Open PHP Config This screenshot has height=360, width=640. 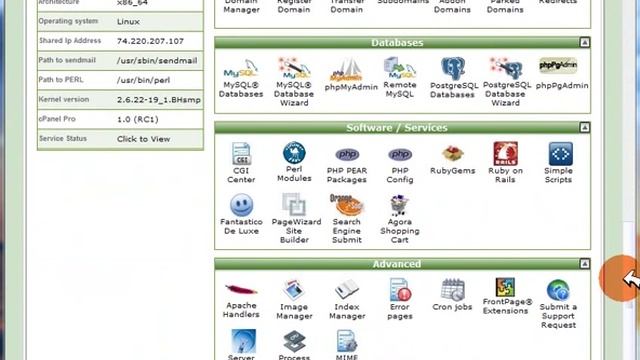(400, 165)
